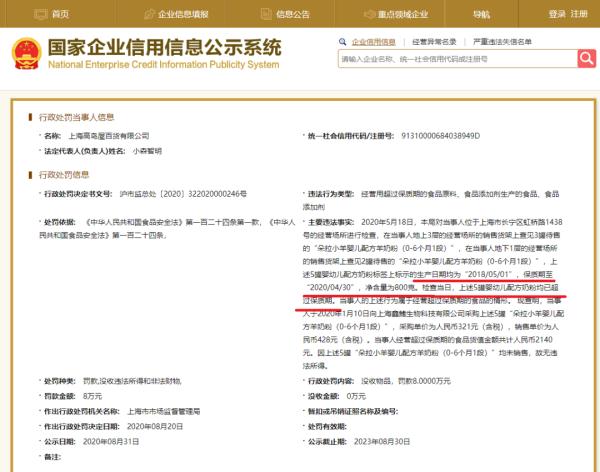
Task: Click the 处罚种类 value 罚款,没收违法所得和非法财物
Action: pos(132,381)
